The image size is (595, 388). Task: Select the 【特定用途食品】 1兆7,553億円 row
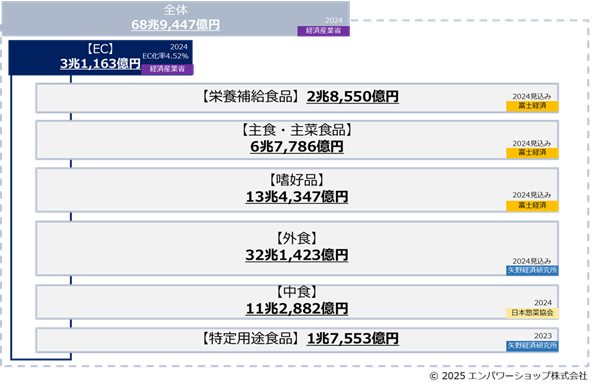pyautogui.click(x=297, y=340)
